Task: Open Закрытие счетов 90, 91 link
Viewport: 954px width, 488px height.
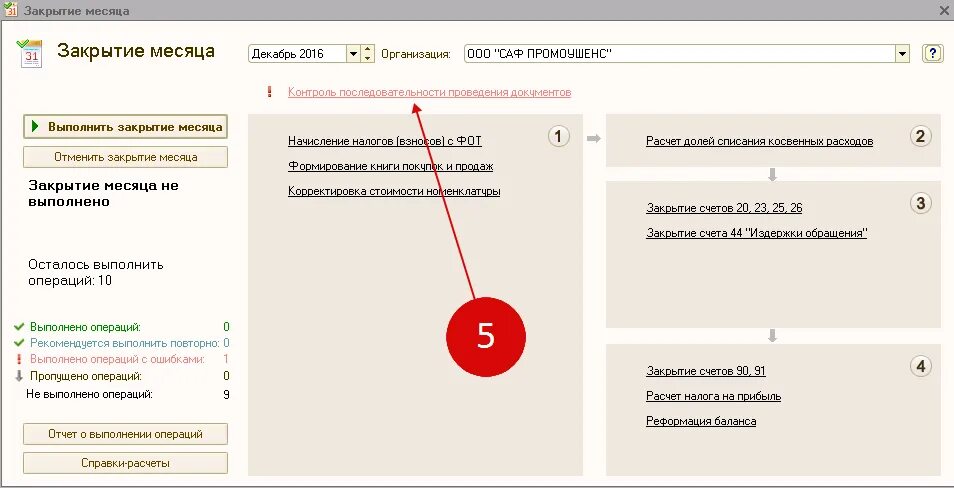Action: pos(706,371)
